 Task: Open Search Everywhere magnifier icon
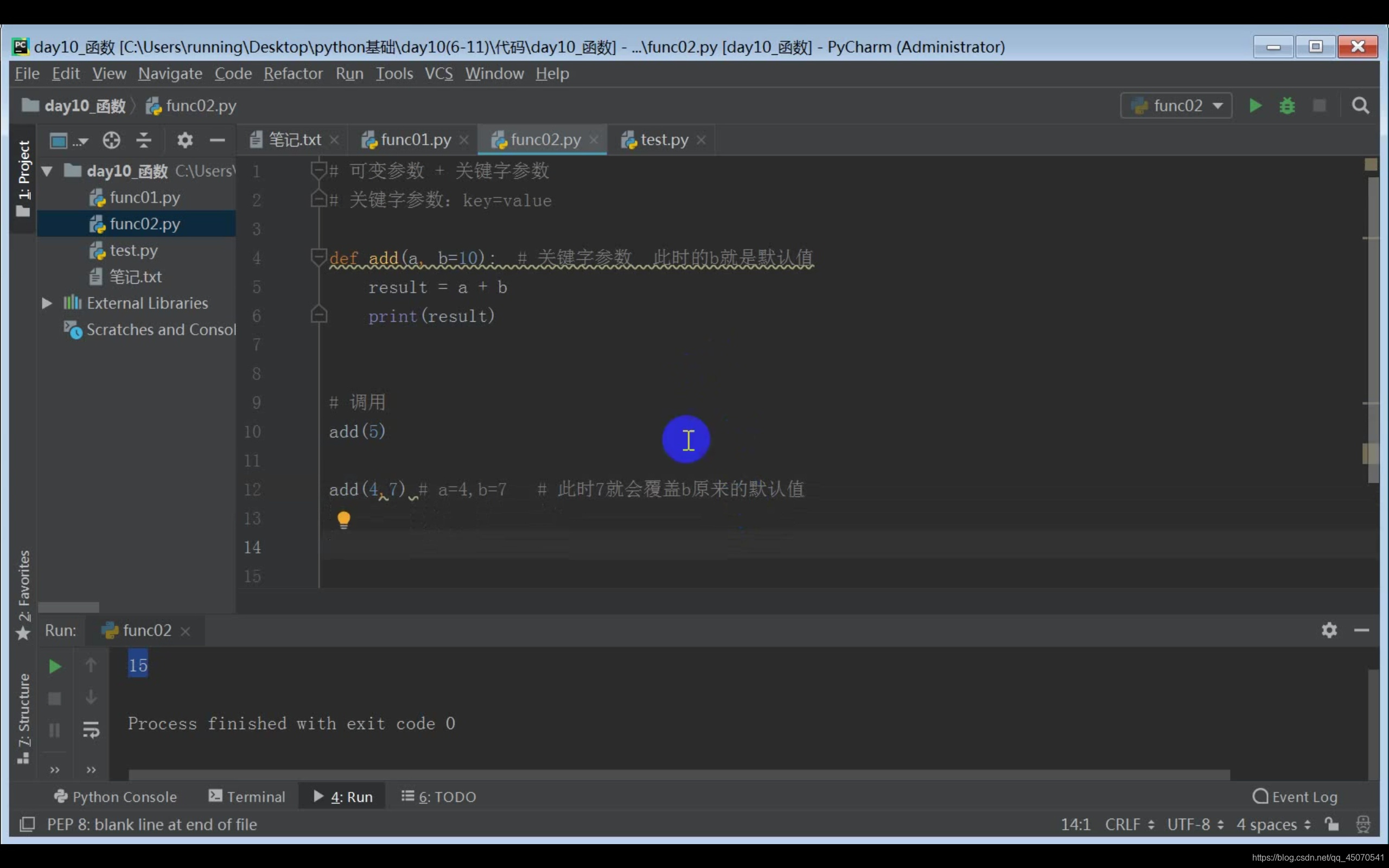pos(1360,106)
